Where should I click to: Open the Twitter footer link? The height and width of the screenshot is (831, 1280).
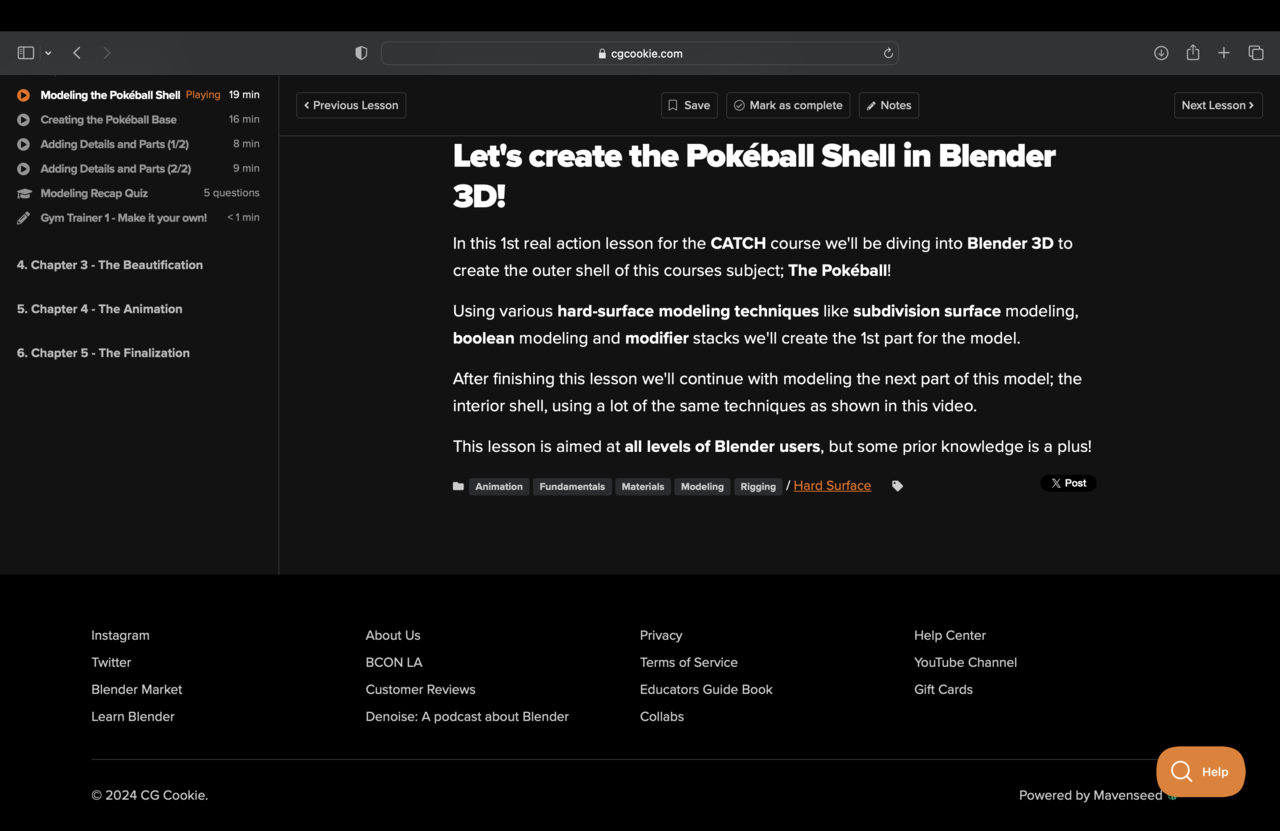pos(111,662)
